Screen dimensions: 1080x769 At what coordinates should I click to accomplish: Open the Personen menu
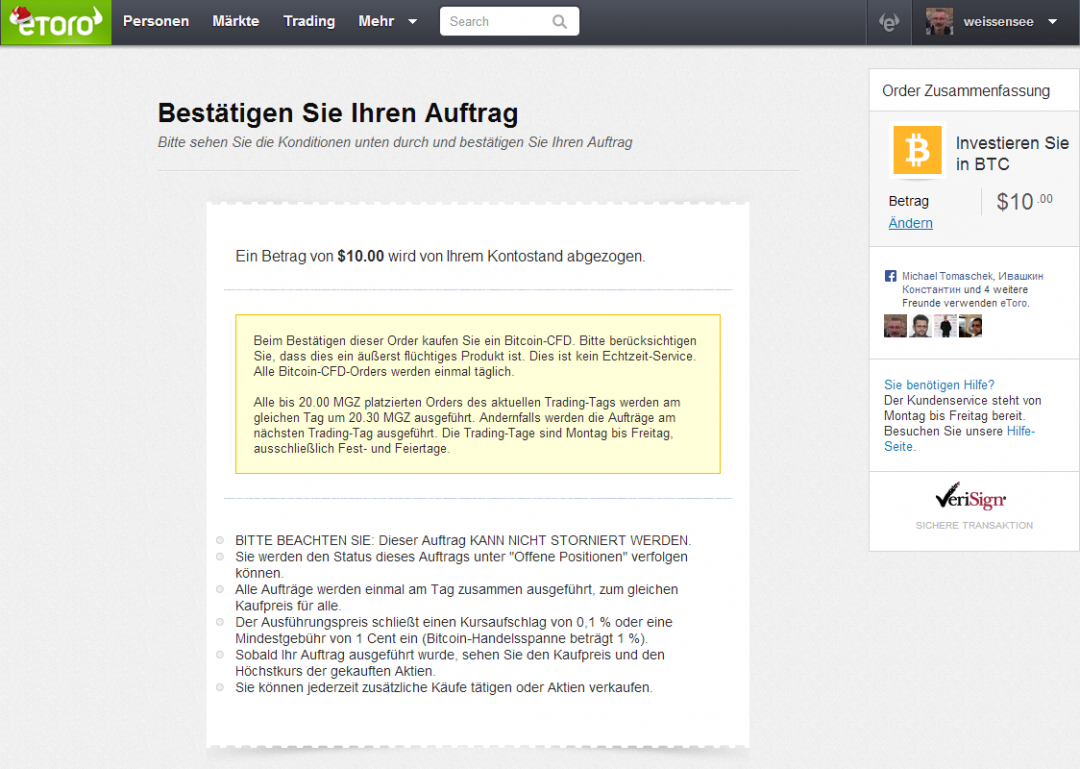coord(156,22)
